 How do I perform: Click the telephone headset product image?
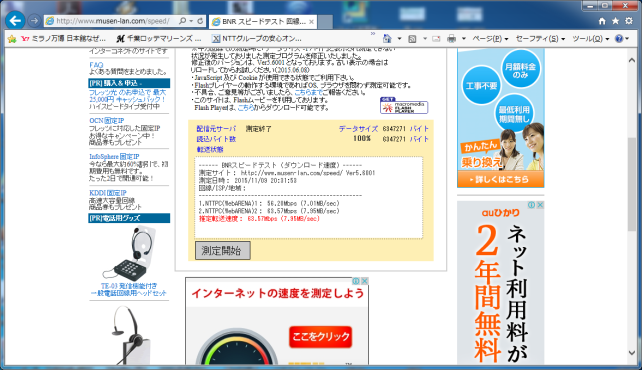[x=129, y=253]
